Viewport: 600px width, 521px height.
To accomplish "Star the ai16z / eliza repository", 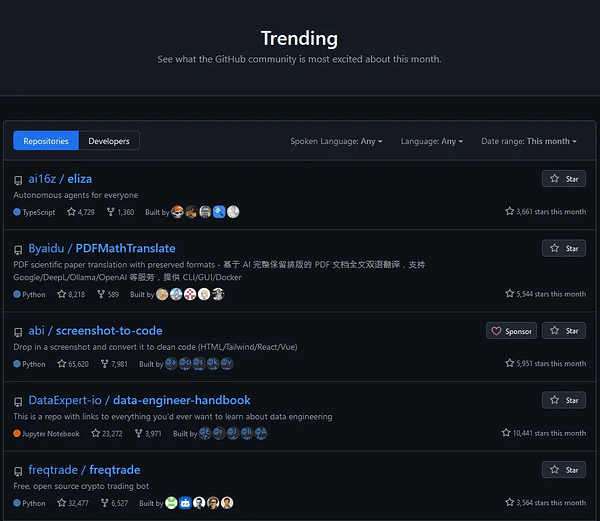I will coord(564,179).
